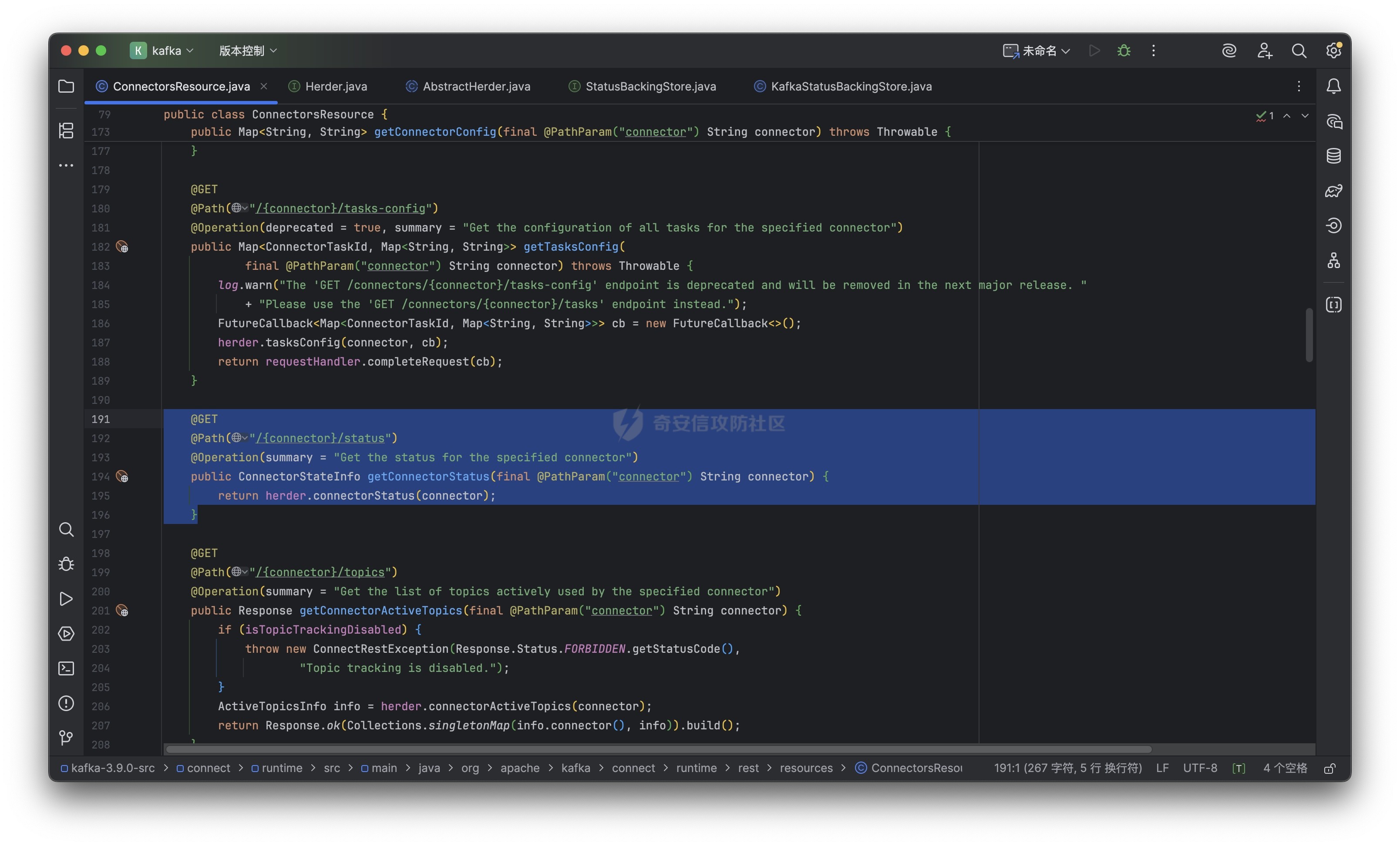Screen dimensions: 1400x846
Task: Click kafka-3.9.0-src breadcrumb
Action: [108, 768]
